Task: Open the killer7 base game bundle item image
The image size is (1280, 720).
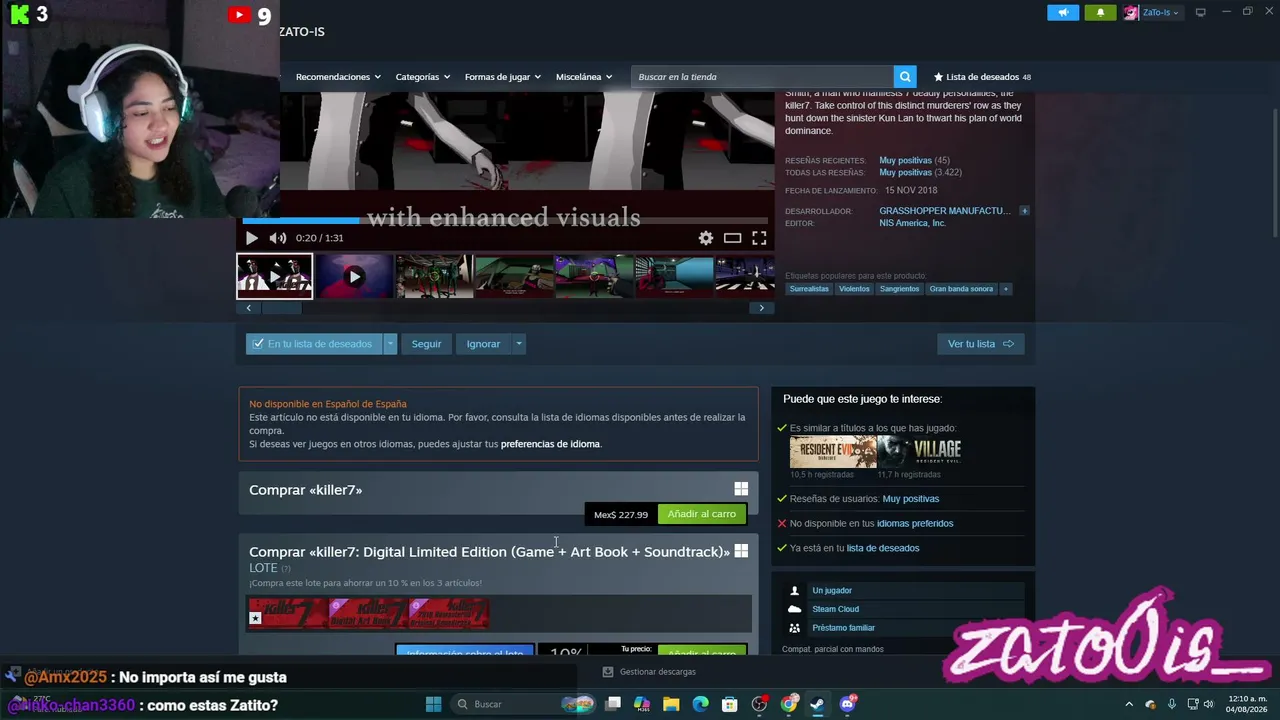Action: pos(288,613)
